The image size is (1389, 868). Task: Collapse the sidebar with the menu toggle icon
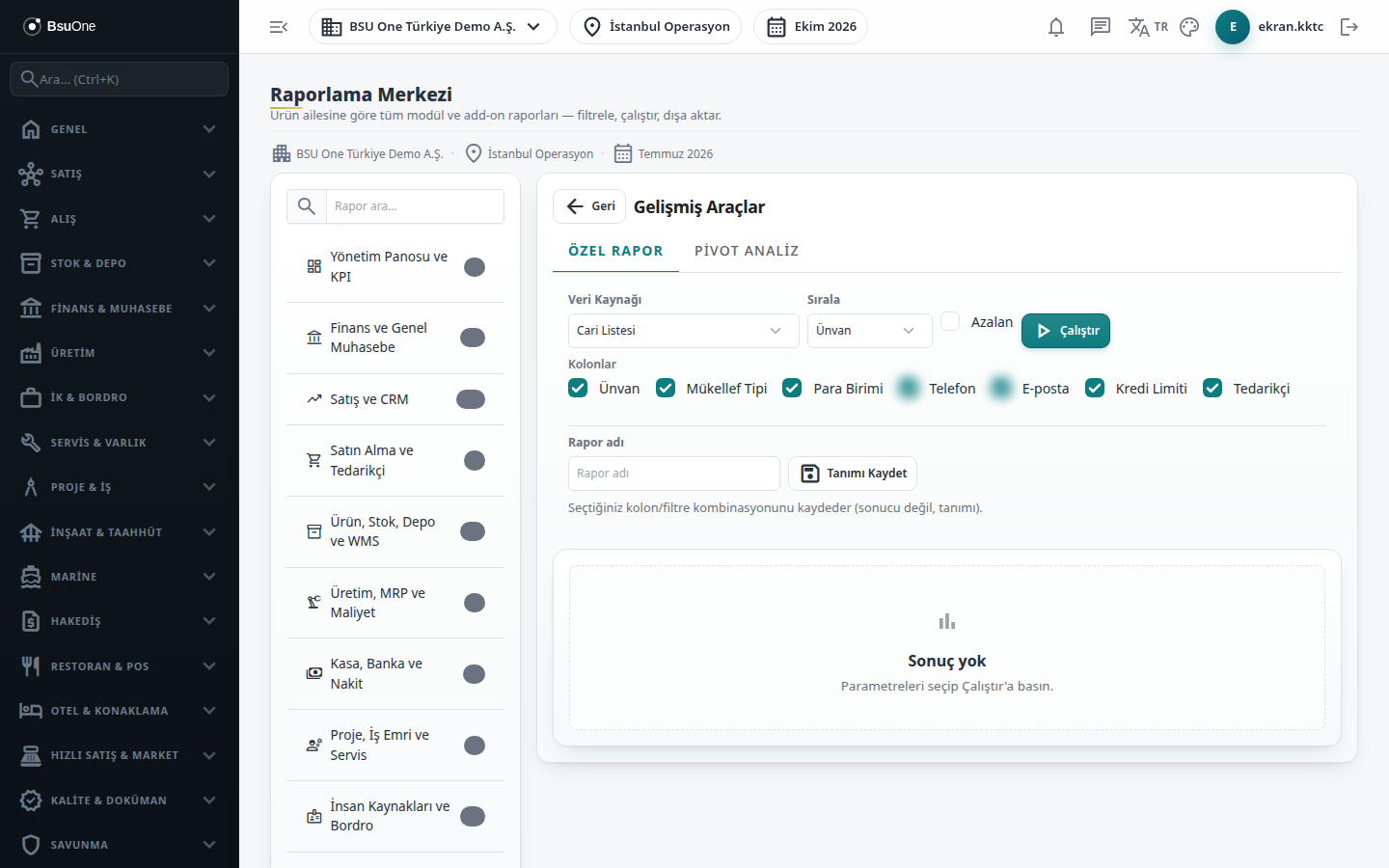coord(279,27)
